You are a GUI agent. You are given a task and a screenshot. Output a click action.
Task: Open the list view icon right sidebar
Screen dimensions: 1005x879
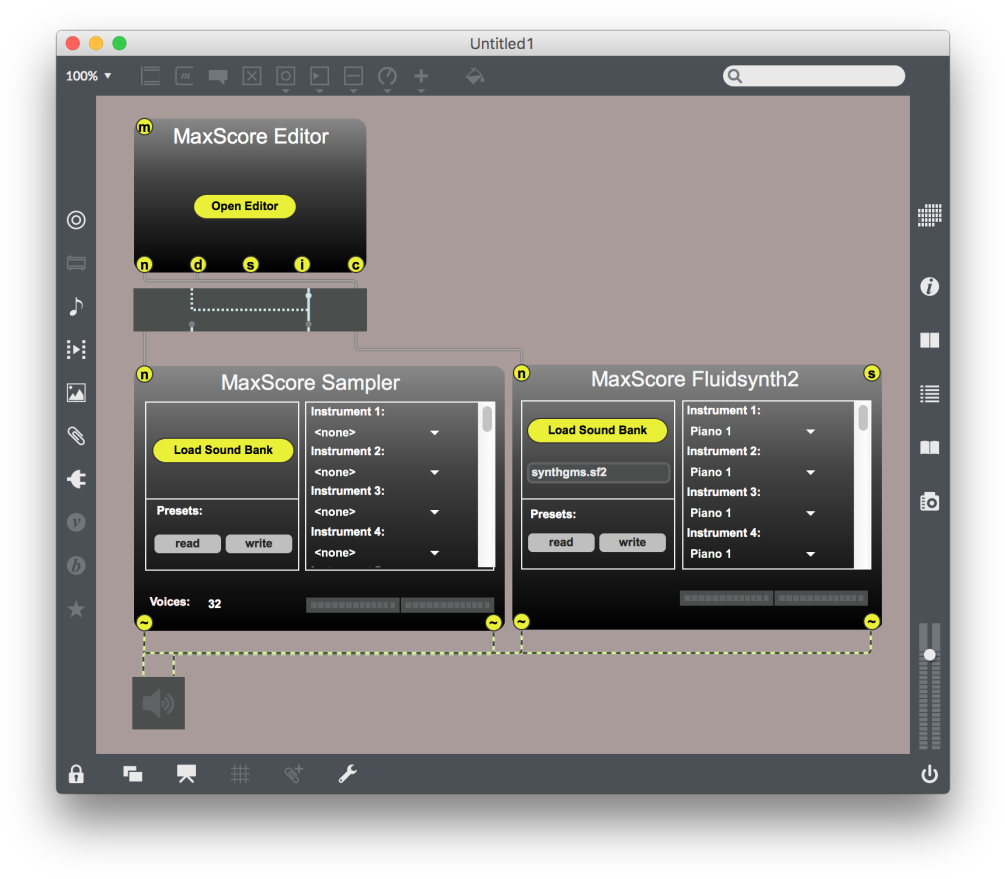(x=929, y=394)
